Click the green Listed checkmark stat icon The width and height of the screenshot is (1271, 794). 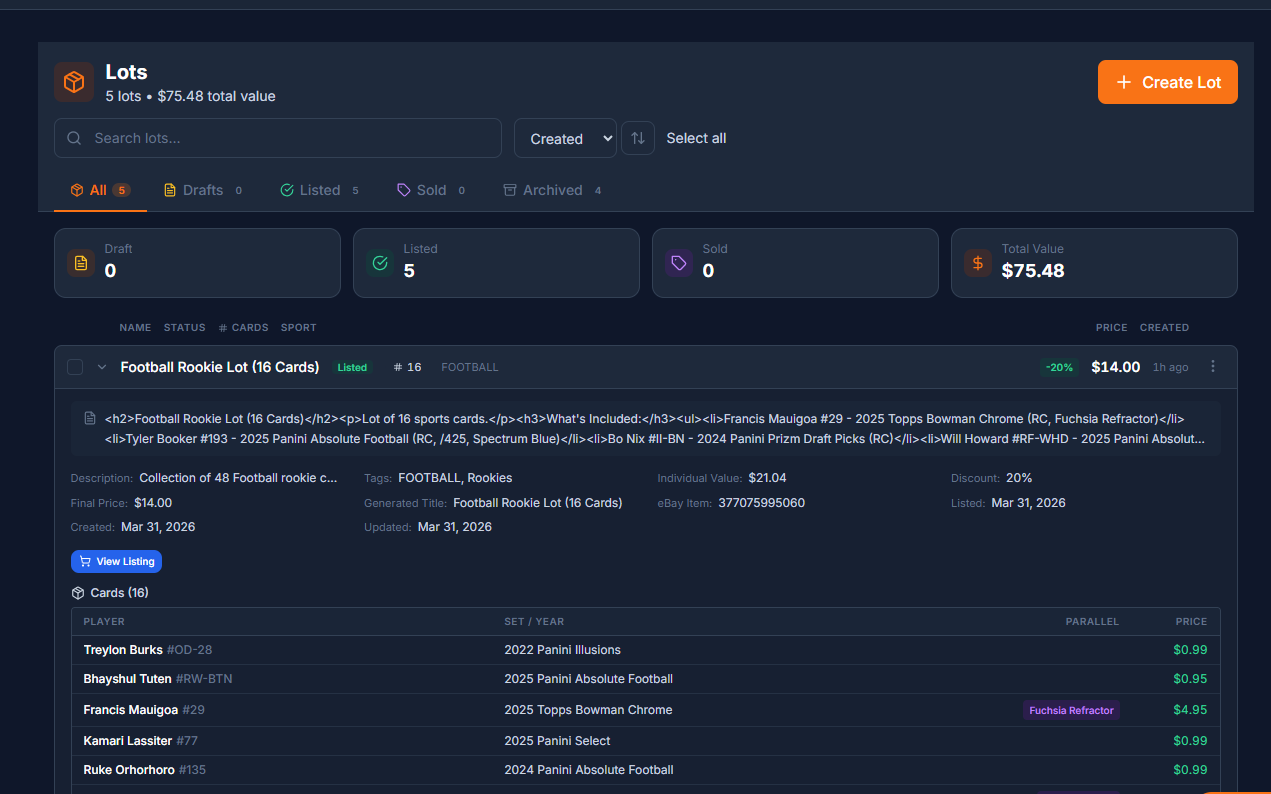(380, 263)
